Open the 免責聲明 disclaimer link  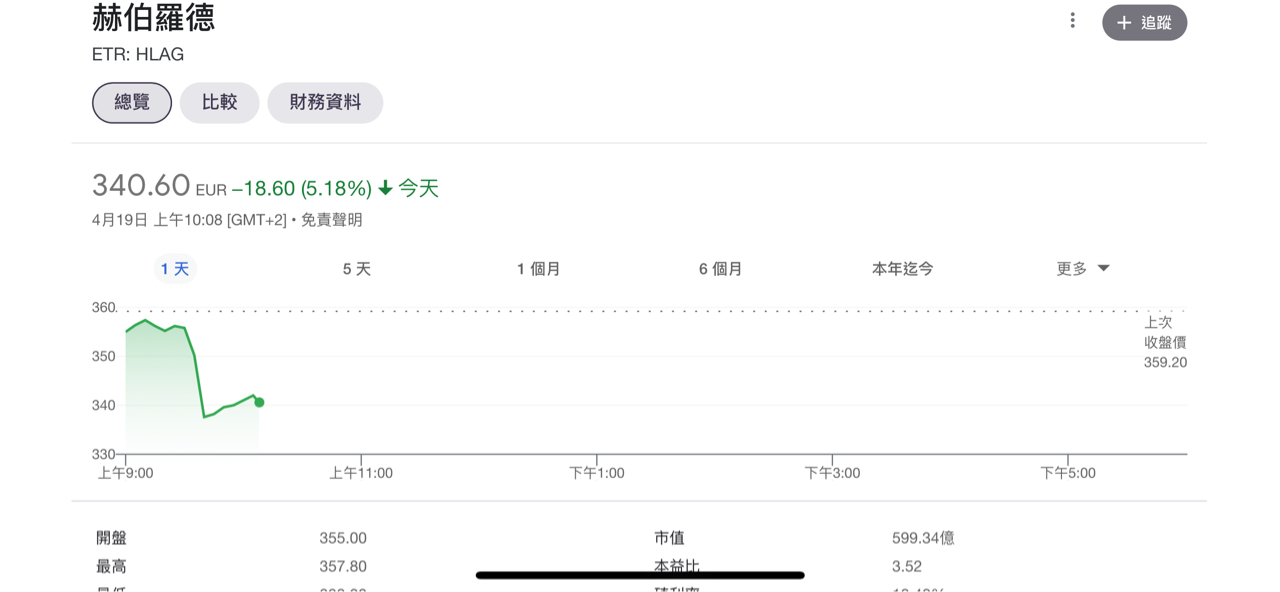(330, 219)
